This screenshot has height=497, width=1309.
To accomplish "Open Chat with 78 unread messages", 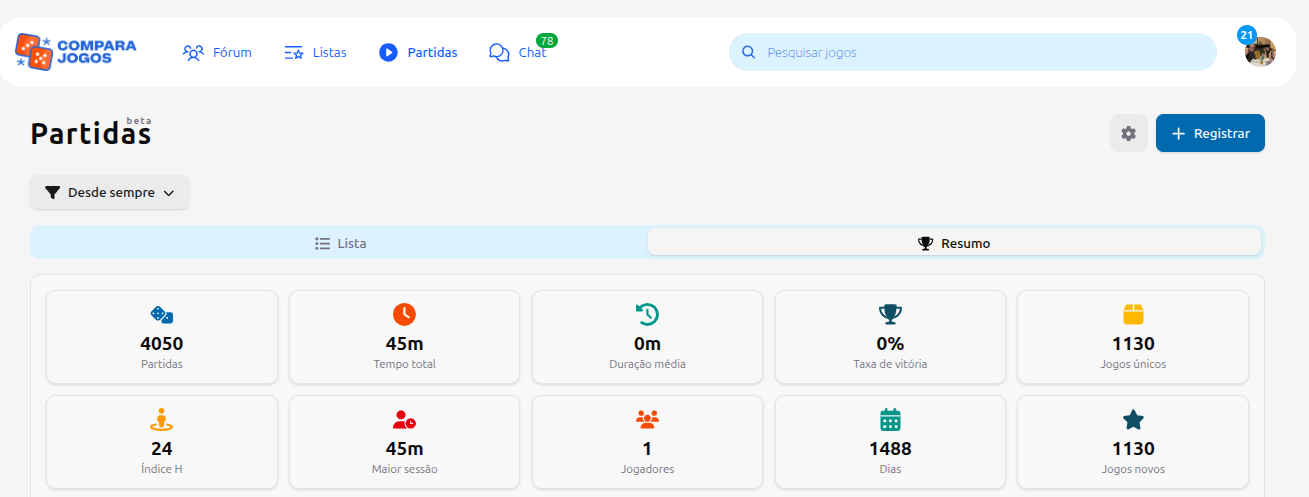I will 518,52.
